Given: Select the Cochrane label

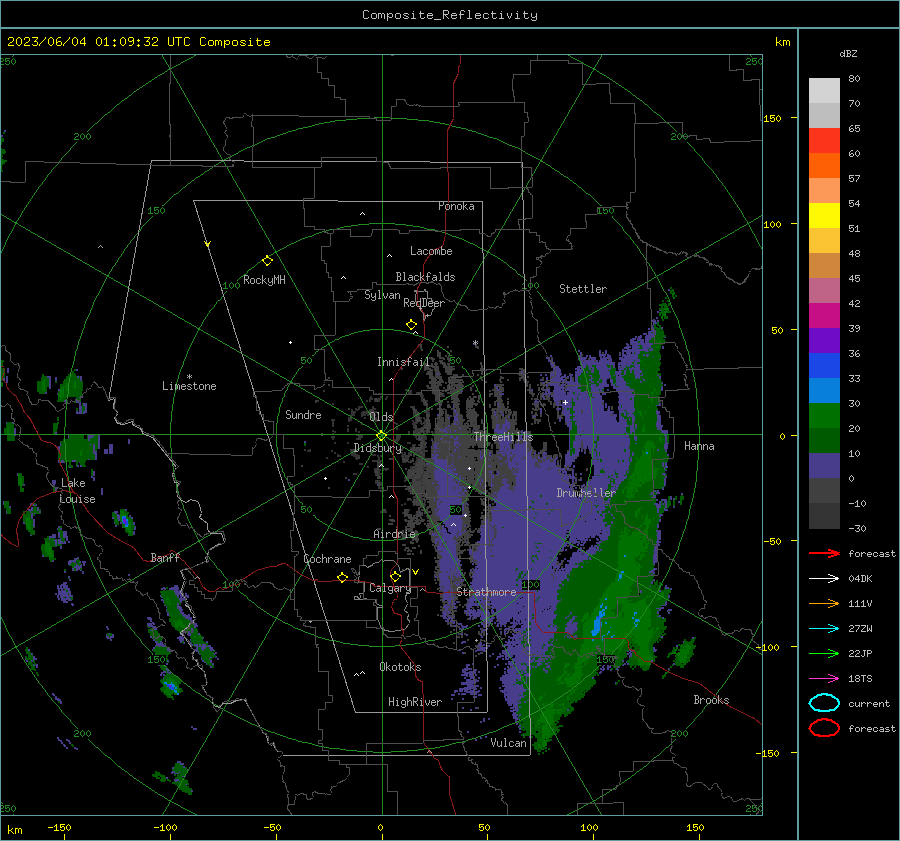Looking at the screenshot, I should [327, 559].
